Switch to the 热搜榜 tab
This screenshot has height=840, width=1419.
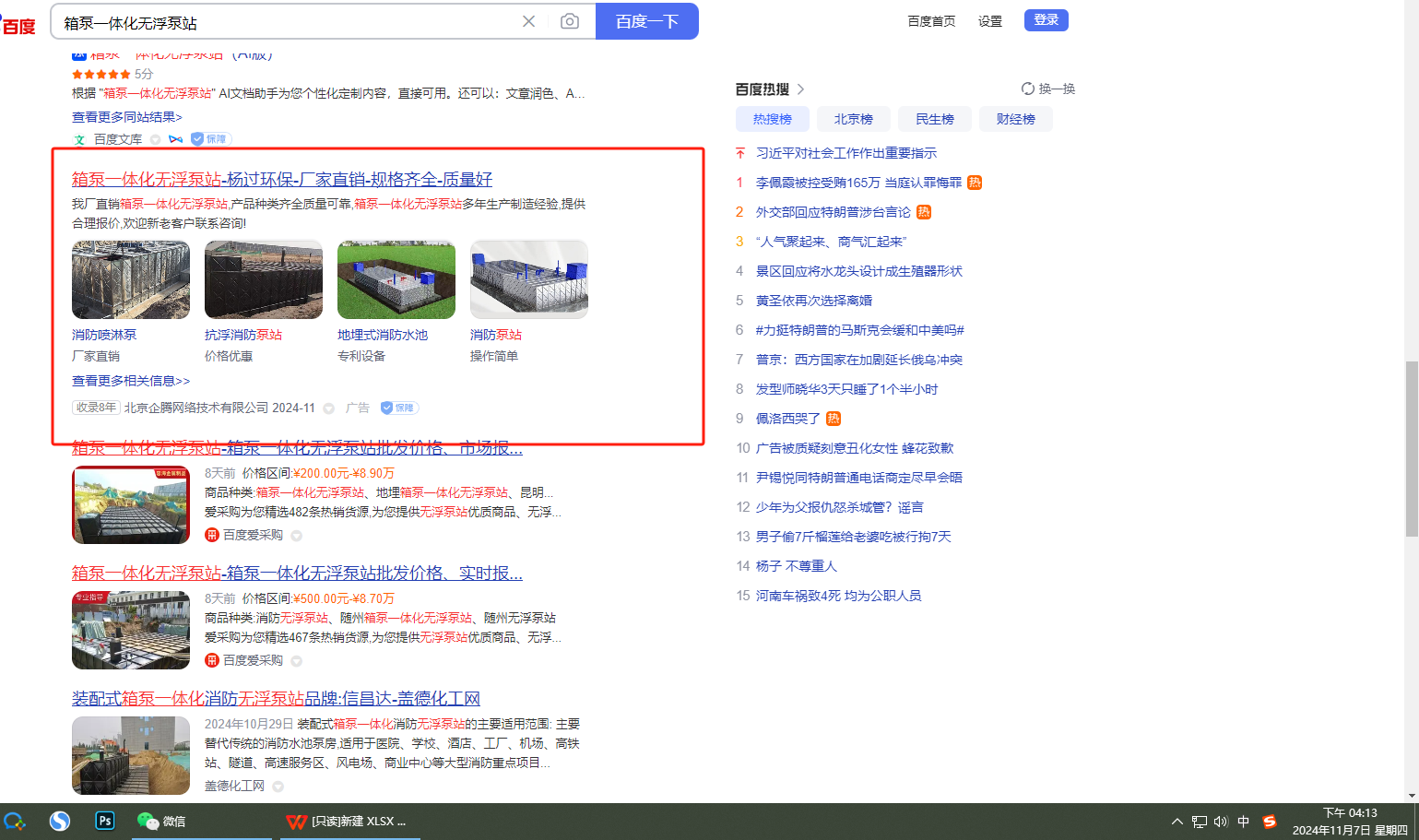[773, 119]
